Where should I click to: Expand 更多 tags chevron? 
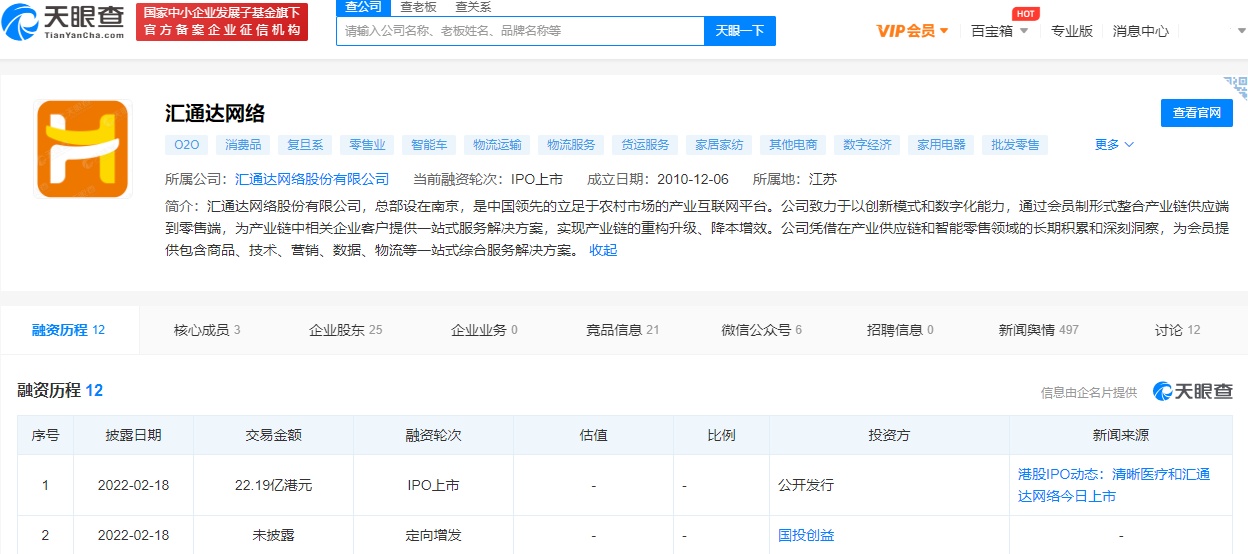point(1114,145)
